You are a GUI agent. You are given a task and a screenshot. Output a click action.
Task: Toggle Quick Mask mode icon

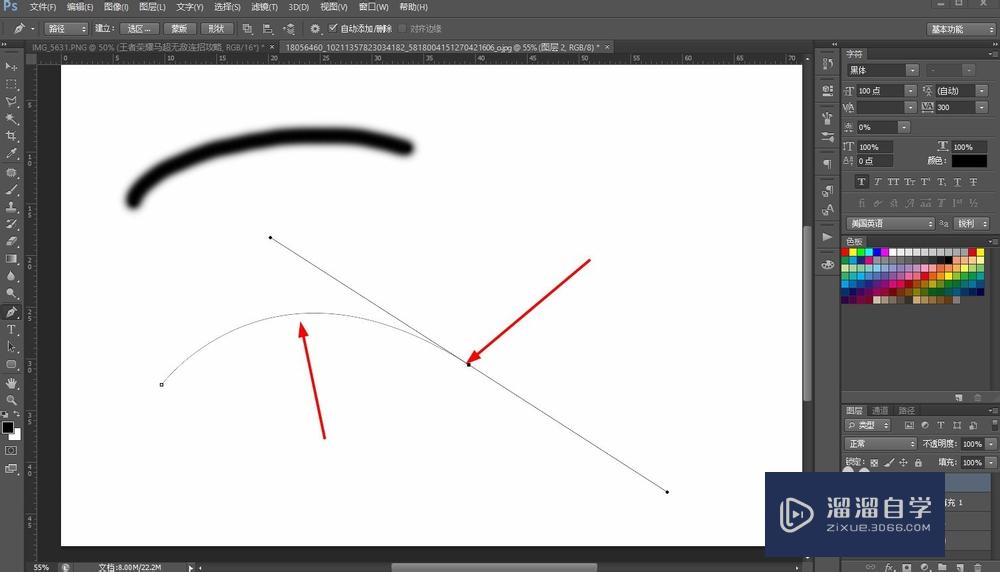click(x=11, y=450)
